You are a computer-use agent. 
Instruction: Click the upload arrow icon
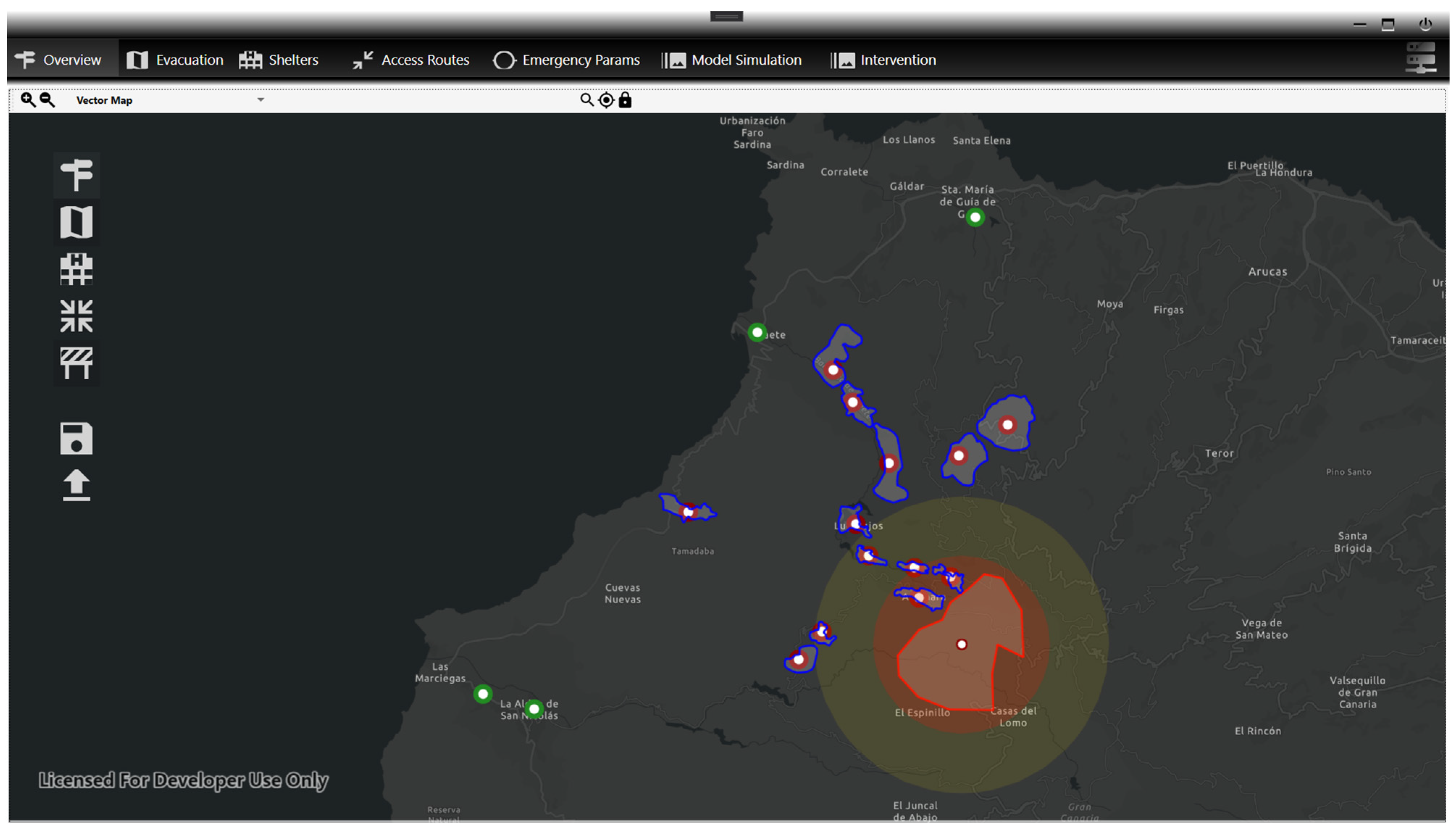[x=76, y=485]
